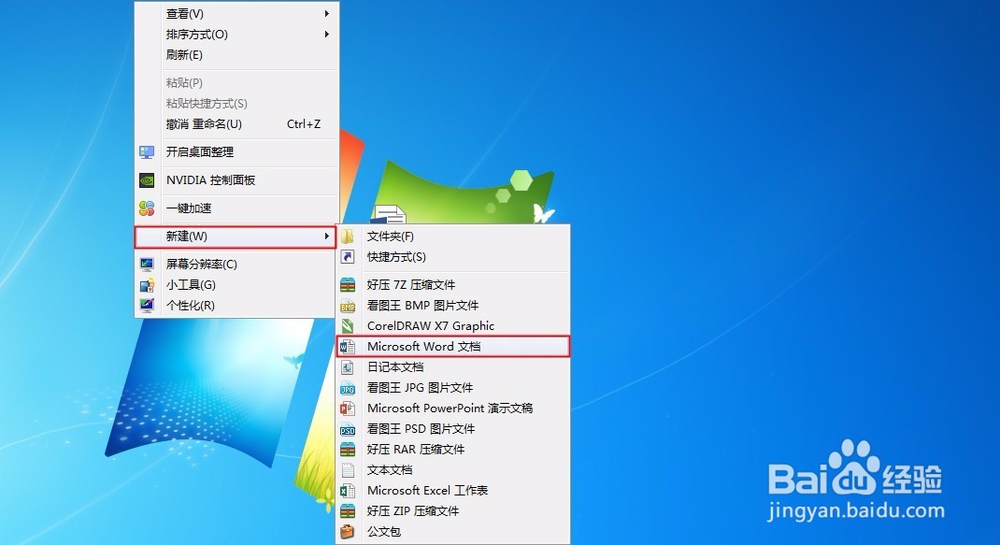Click the NVIDIA control panel icon

point(147,180)
